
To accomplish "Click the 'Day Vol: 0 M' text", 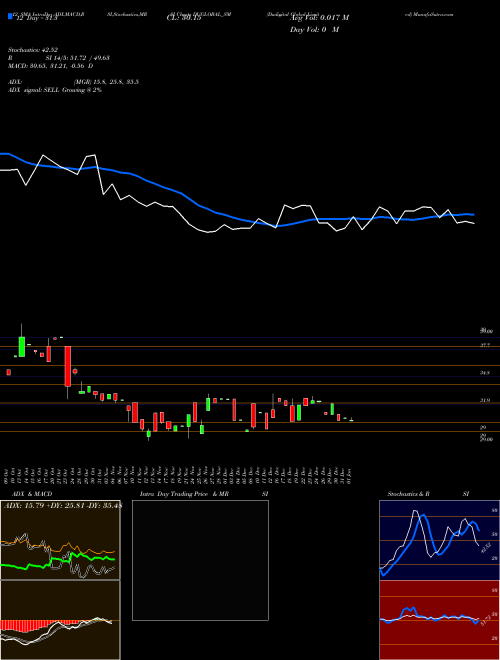I will click(314, 29).
